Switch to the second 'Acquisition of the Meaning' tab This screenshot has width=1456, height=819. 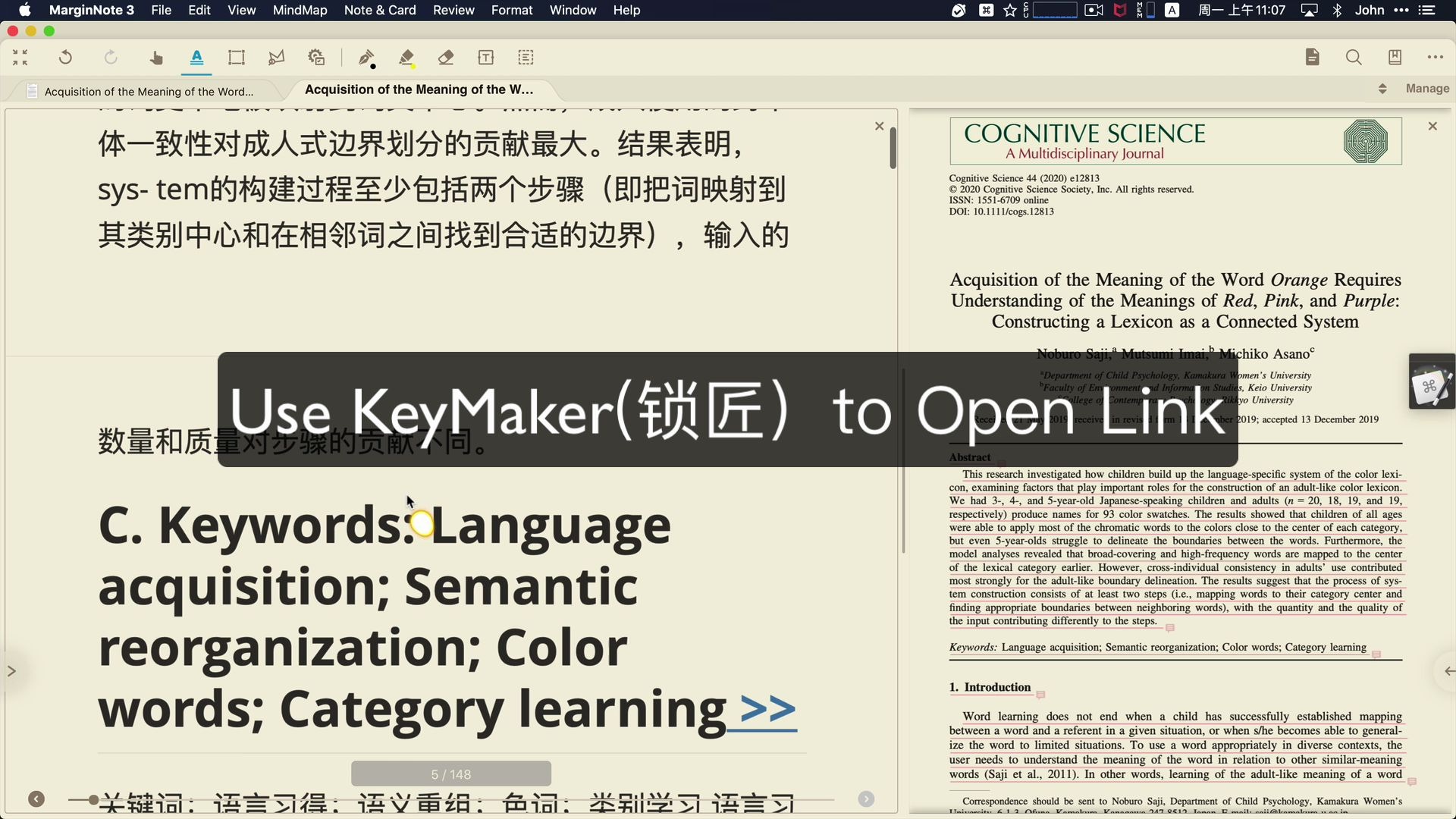419,89
